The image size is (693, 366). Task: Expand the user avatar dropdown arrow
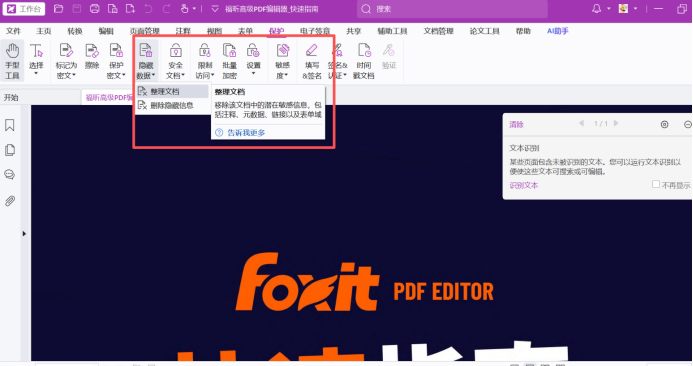coord(635,8)
